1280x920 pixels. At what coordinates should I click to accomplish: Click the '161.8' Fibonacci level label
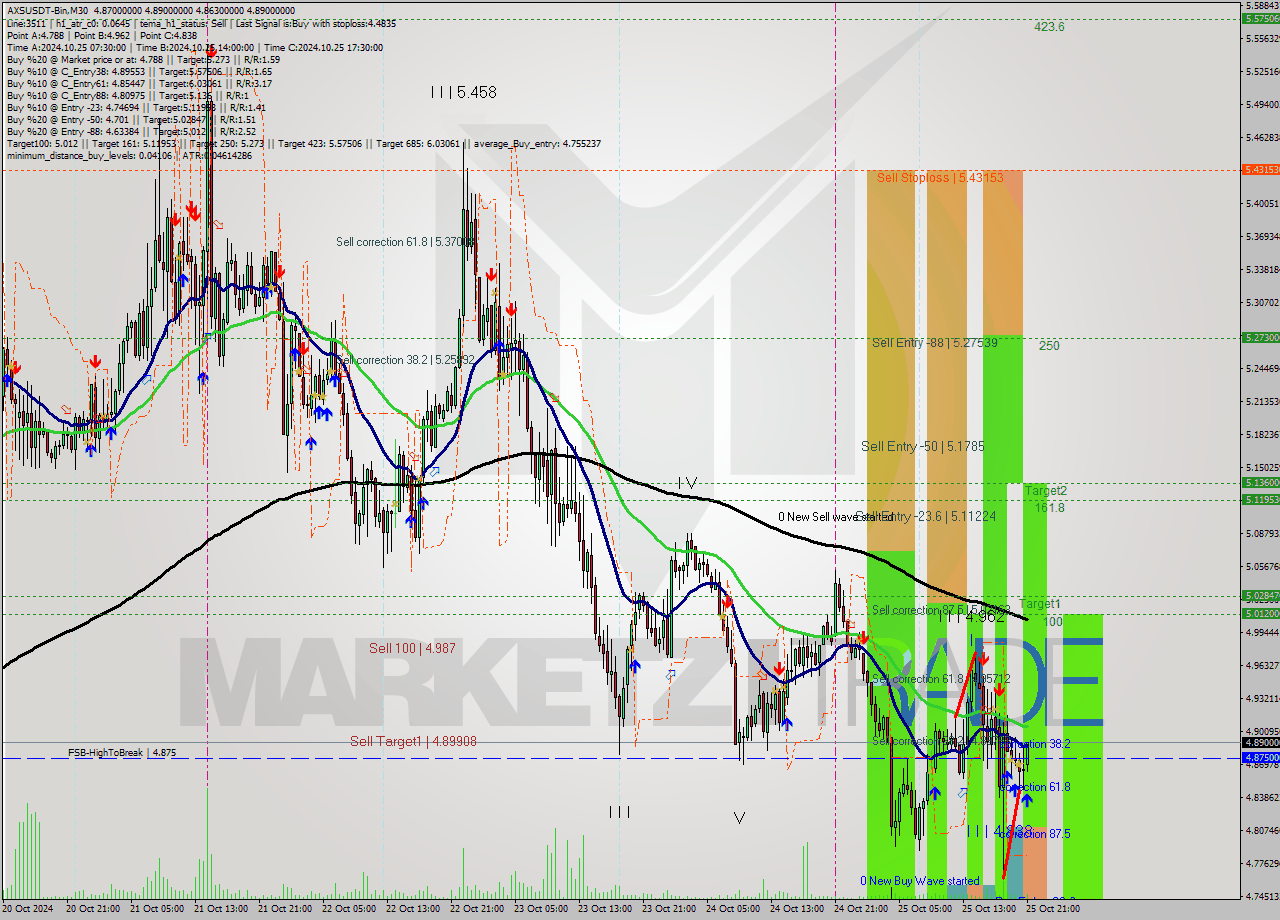(1049, 508)
